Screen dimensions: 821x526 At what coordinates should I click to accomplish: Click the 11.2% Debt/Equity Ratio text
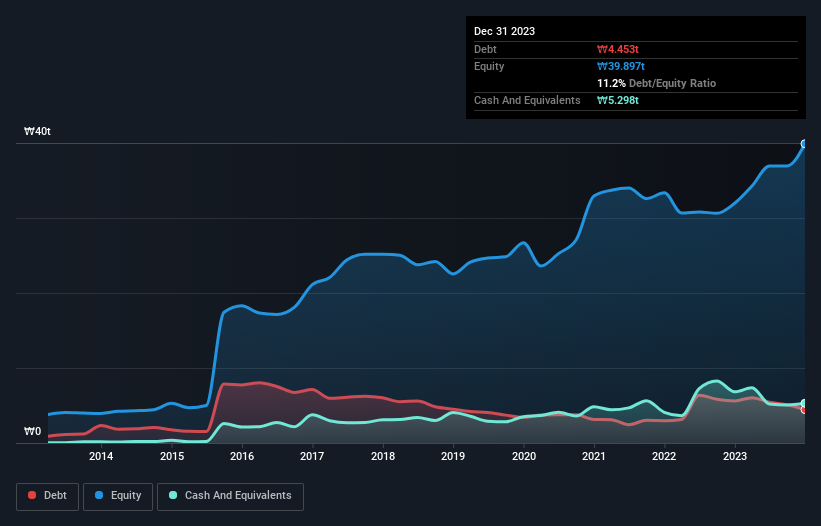(657, 83)
